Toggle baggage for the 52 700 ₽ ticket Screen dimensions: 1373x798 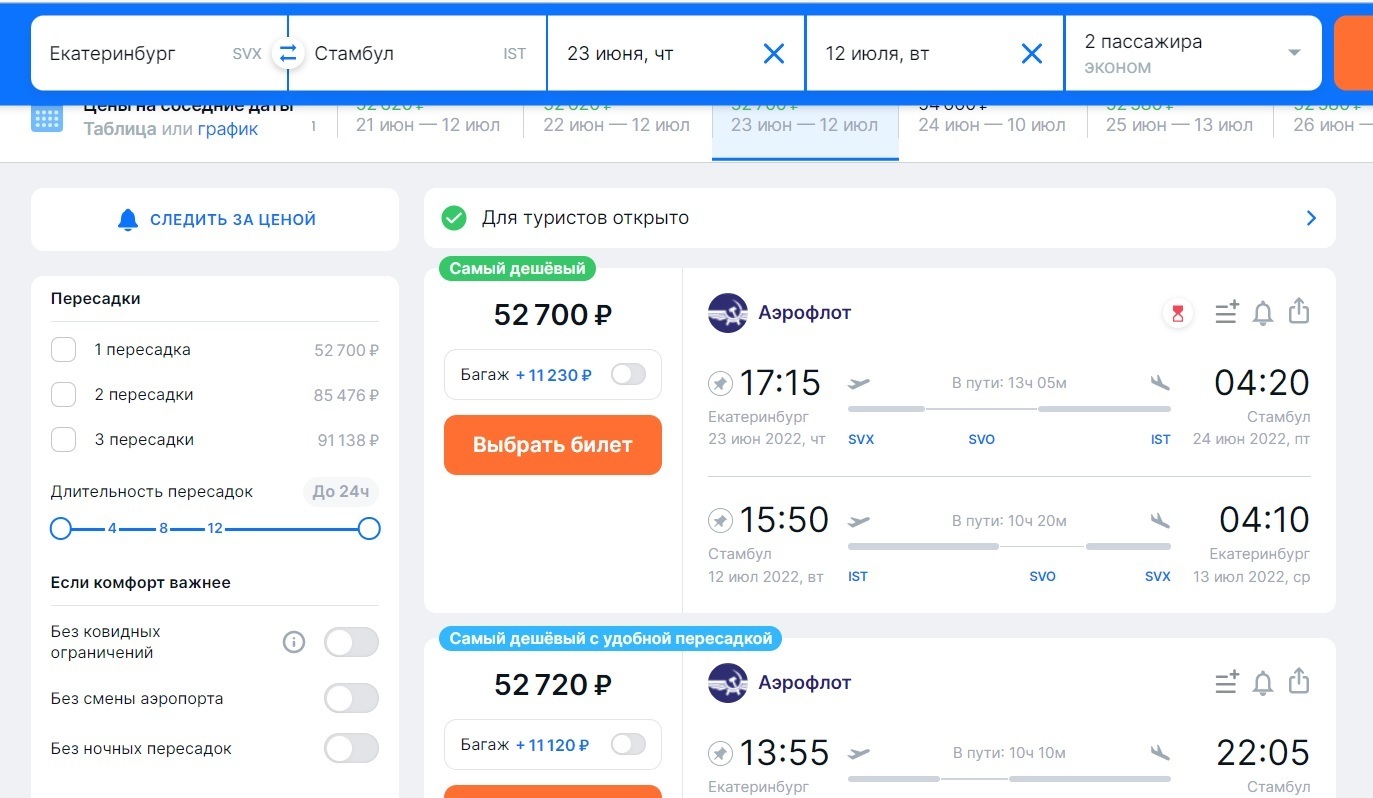(628, 375)
